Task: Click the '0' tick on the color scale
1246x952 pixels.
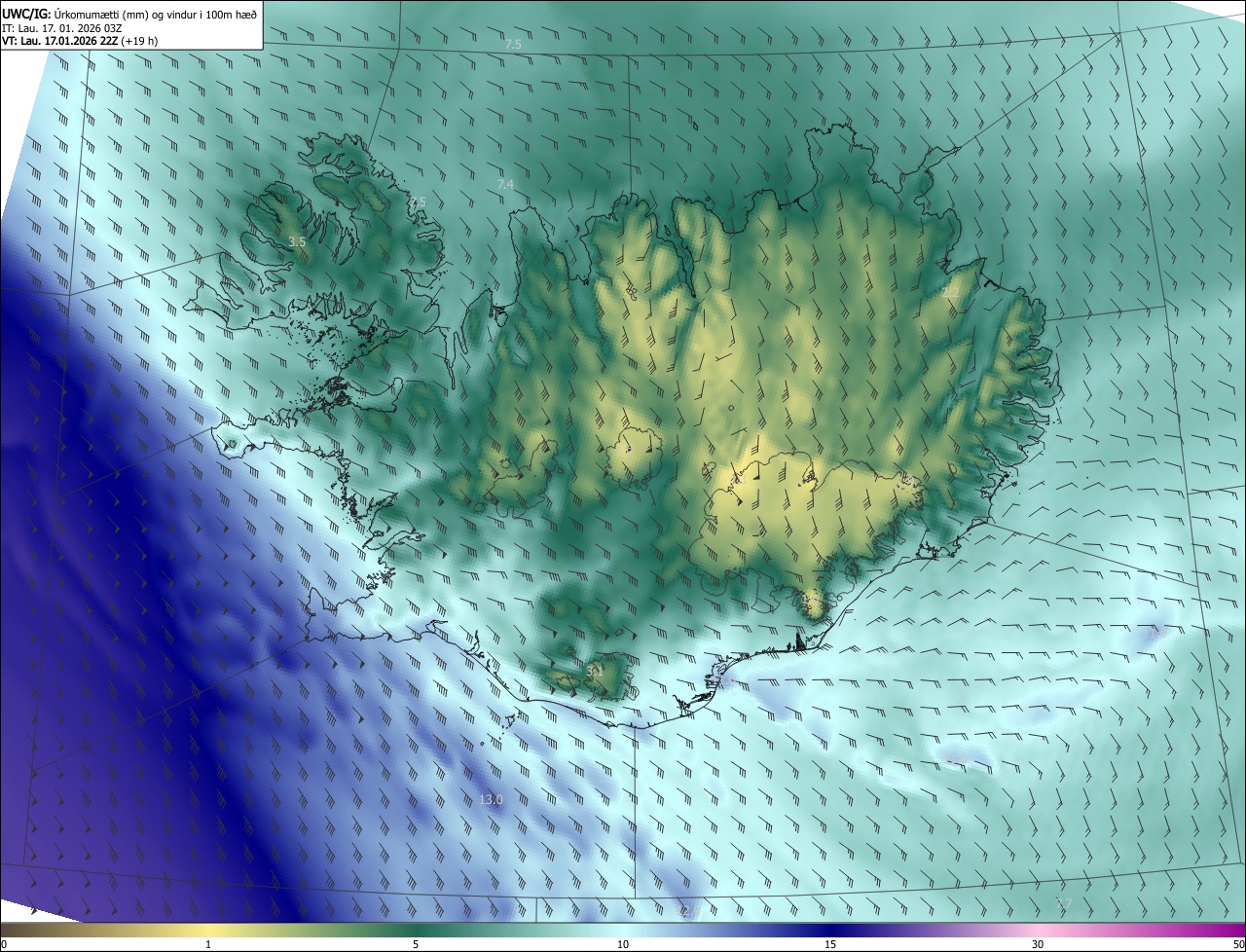Action: [4, 945]
